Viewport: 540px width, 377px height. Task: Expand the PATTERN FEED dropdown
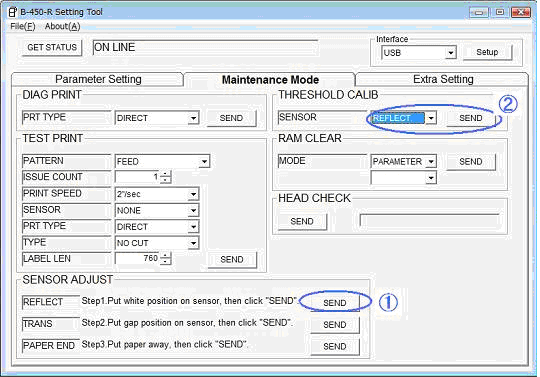[x=204, y=161]
